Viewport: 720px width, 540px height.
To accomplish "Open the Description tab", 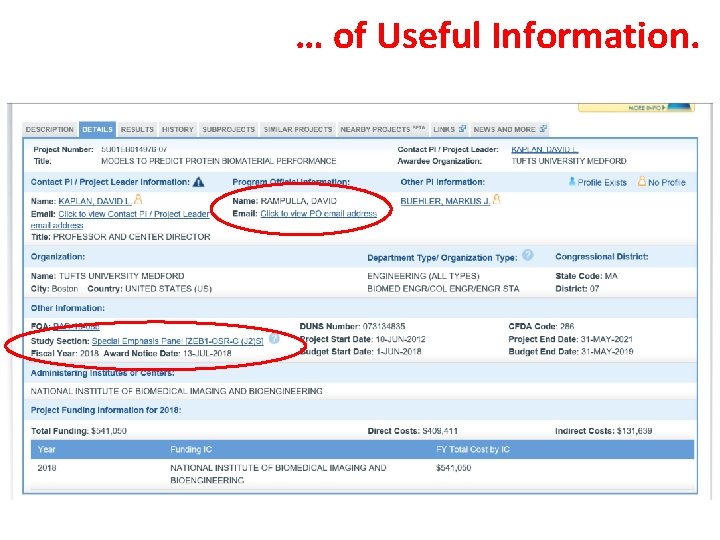I will tap(50, 129).
